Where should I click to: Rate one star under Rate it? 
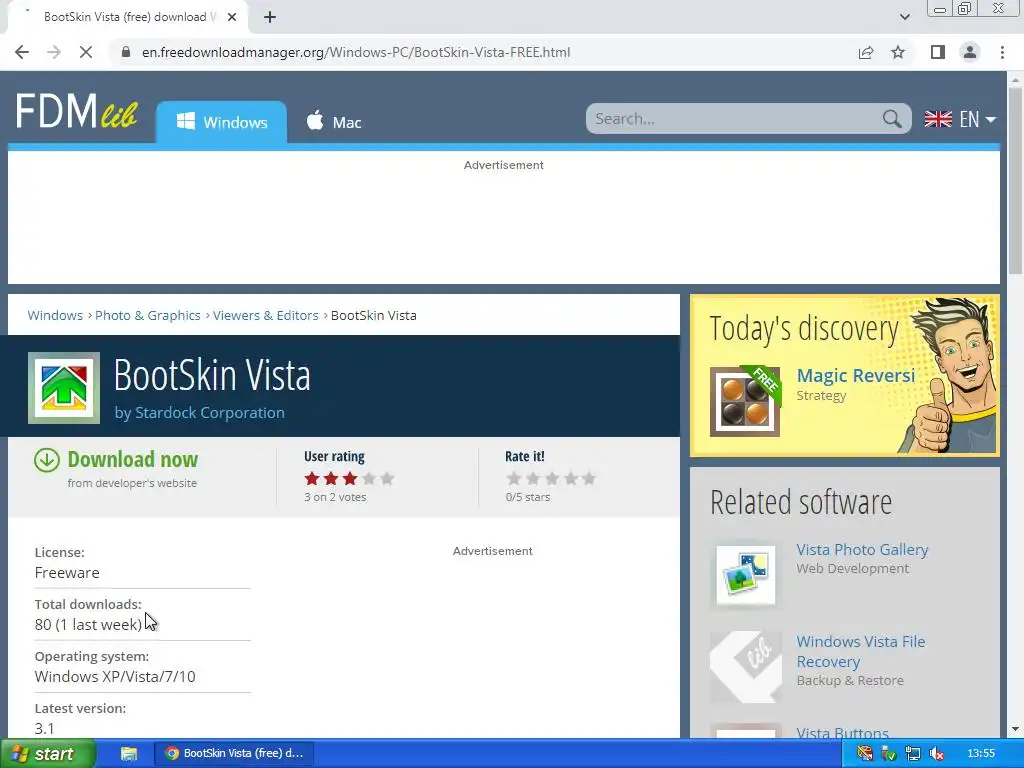pos(514,479)
